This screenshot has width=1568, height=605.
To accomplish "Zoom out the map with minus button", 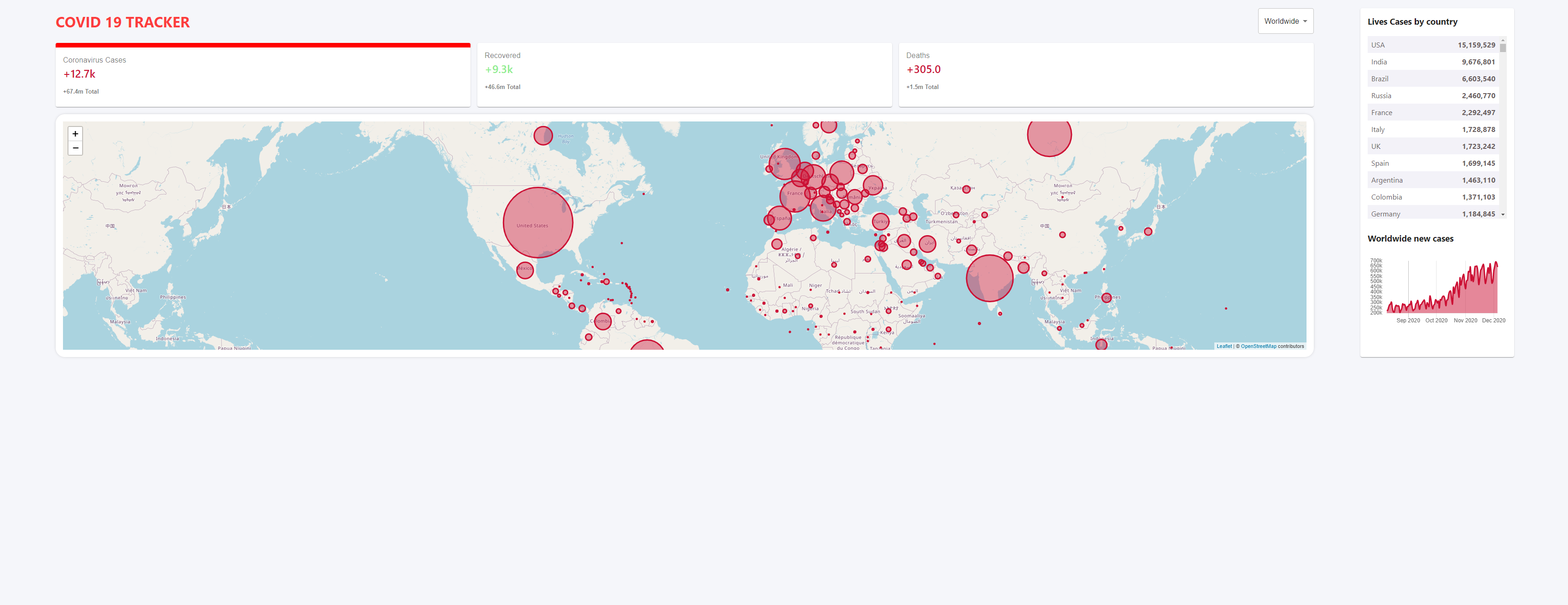I will pyautogui.click(x=75, y=148).
